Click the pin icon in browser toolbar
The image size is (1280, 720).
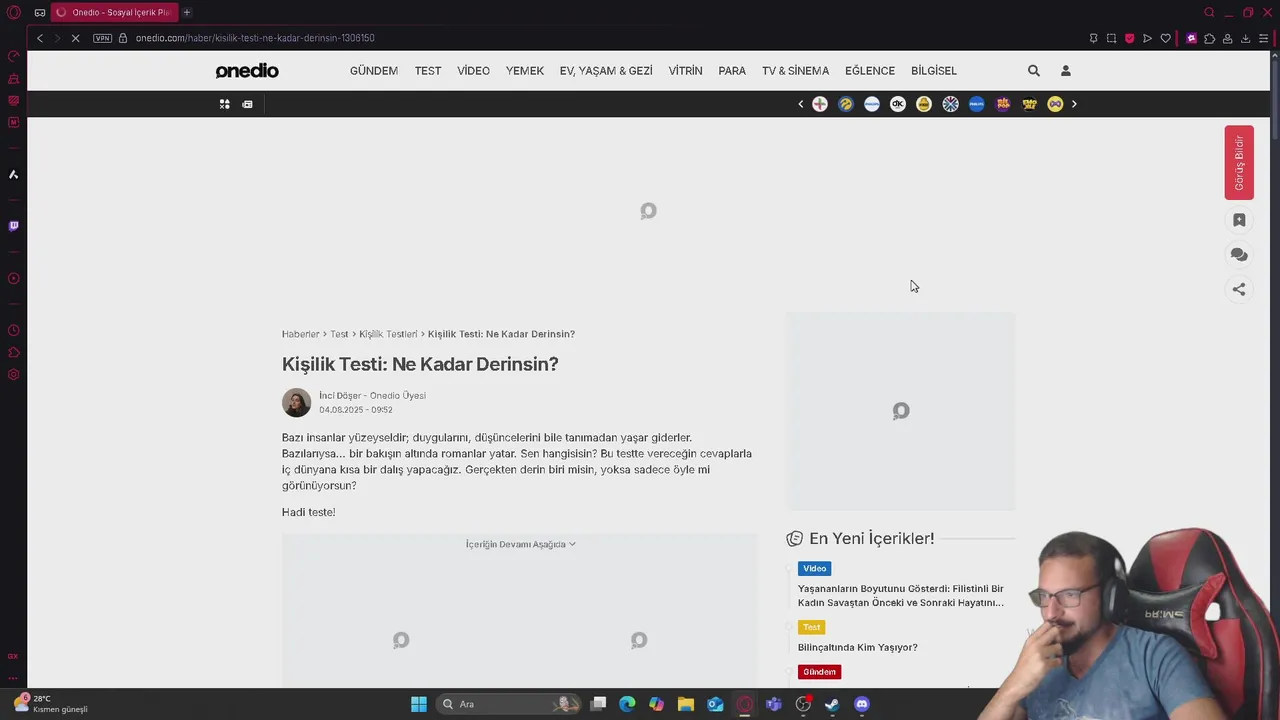[x=1093, y=38]
